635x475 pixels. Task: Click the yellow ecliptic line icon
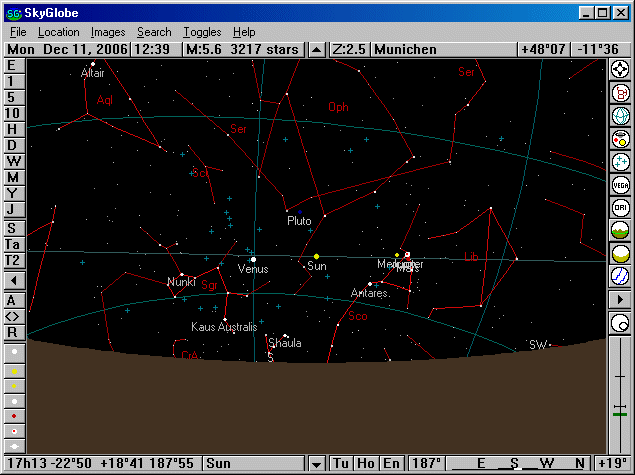coord(620,253)
